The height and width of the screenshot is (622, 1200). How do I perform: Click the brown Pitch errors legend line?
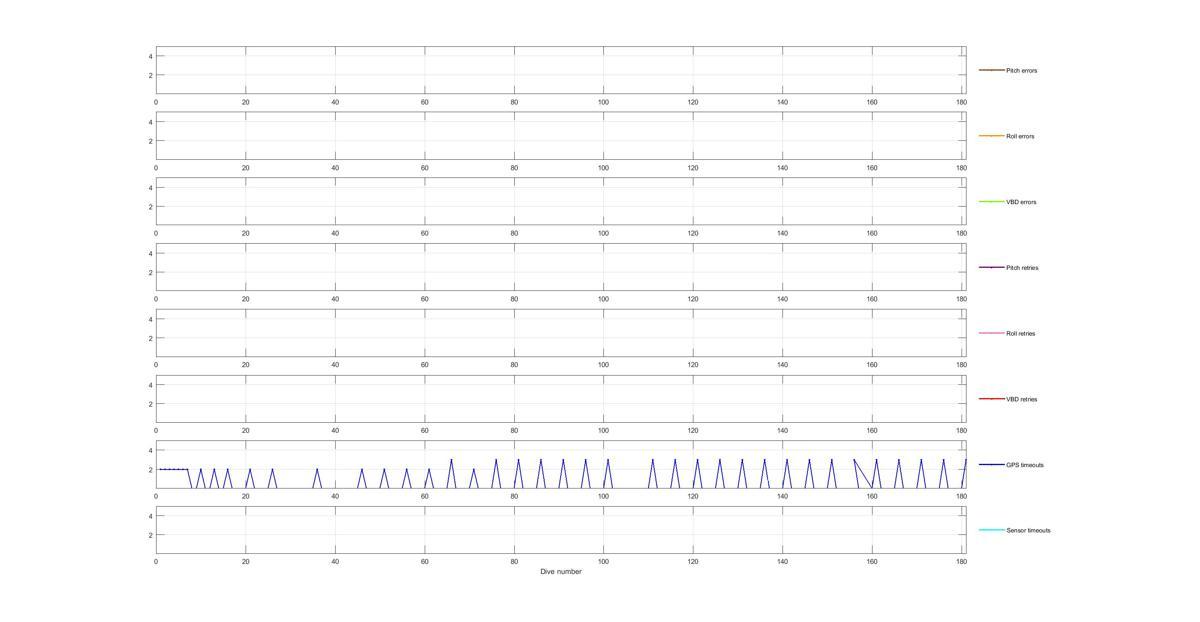[991, 70]
